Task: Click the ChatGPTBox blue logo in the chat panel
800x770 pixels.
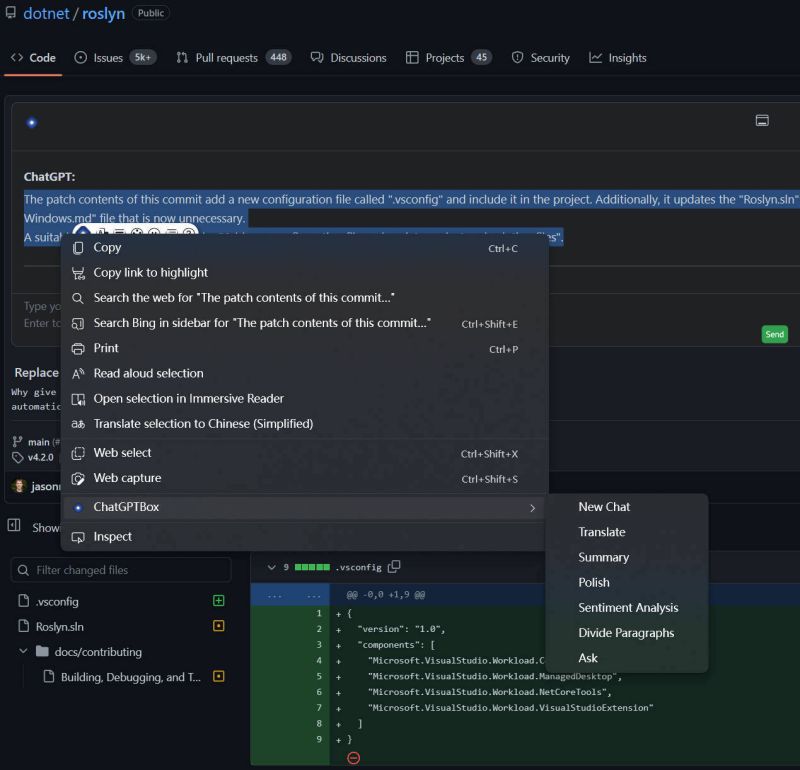Action: (29, 121)
